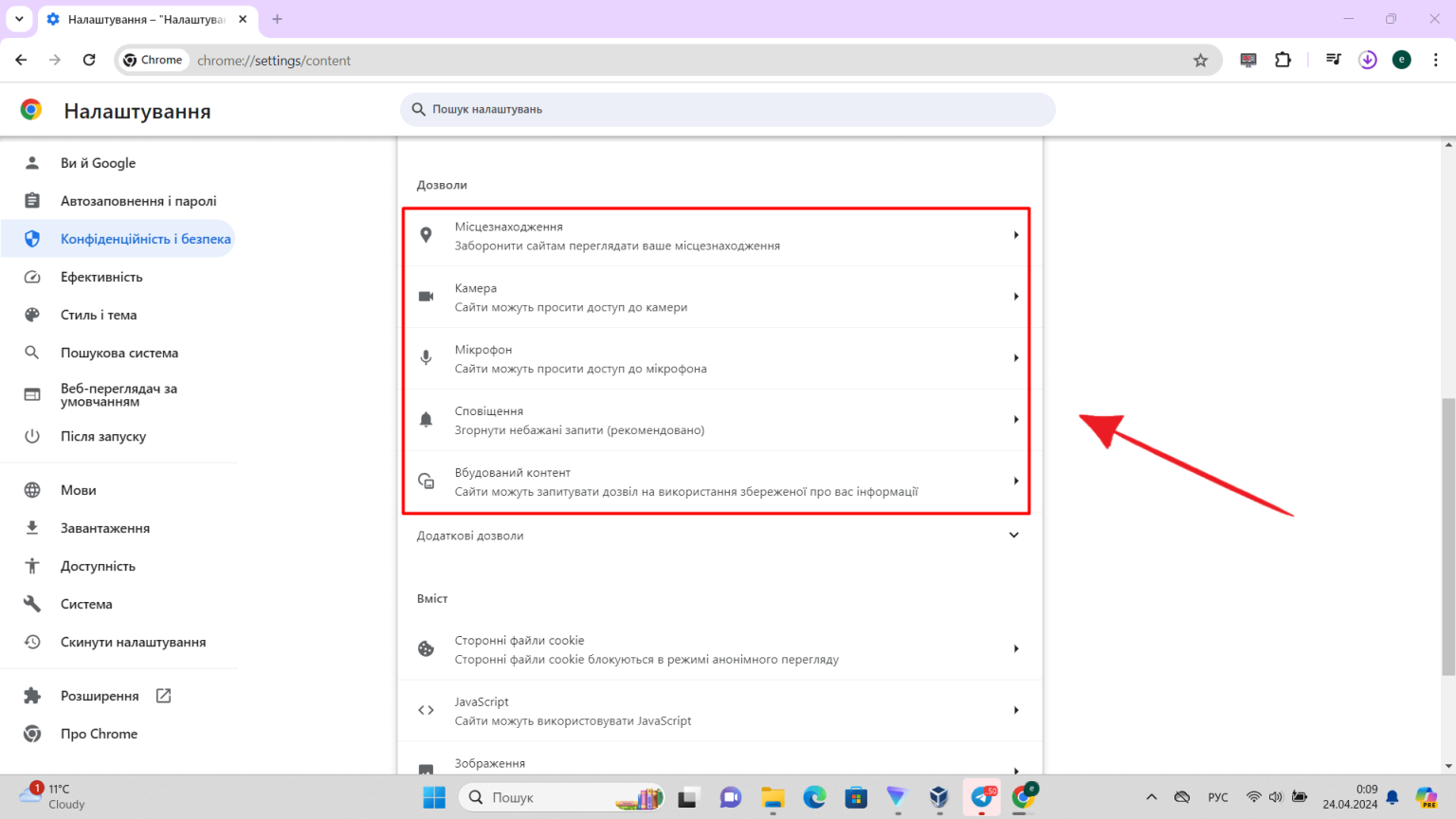Click the bell icon next to Сповіщення
1456x819 pixels.
click(x=426, y=419)
